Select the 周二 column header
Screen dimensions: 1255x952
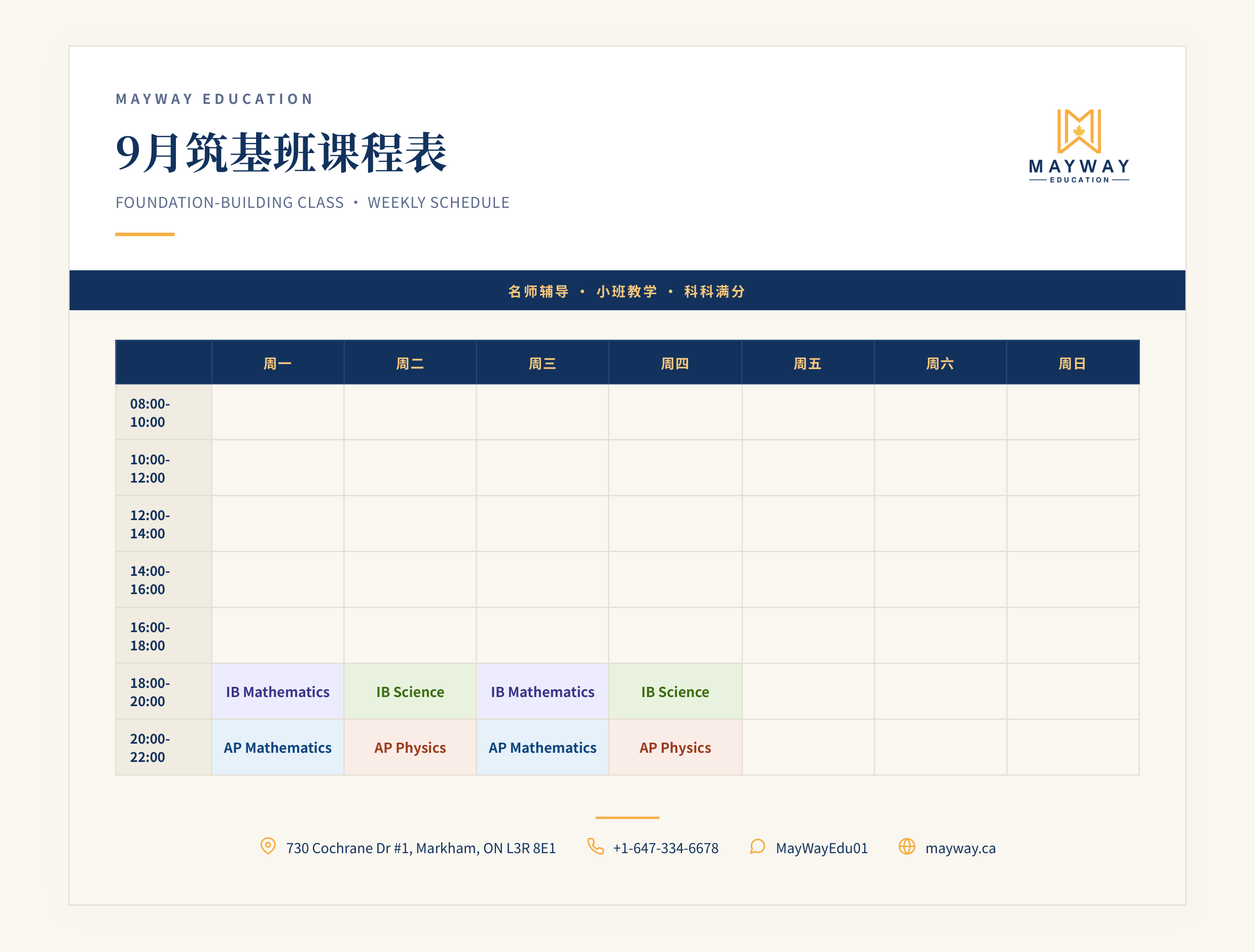coord(410,363)
